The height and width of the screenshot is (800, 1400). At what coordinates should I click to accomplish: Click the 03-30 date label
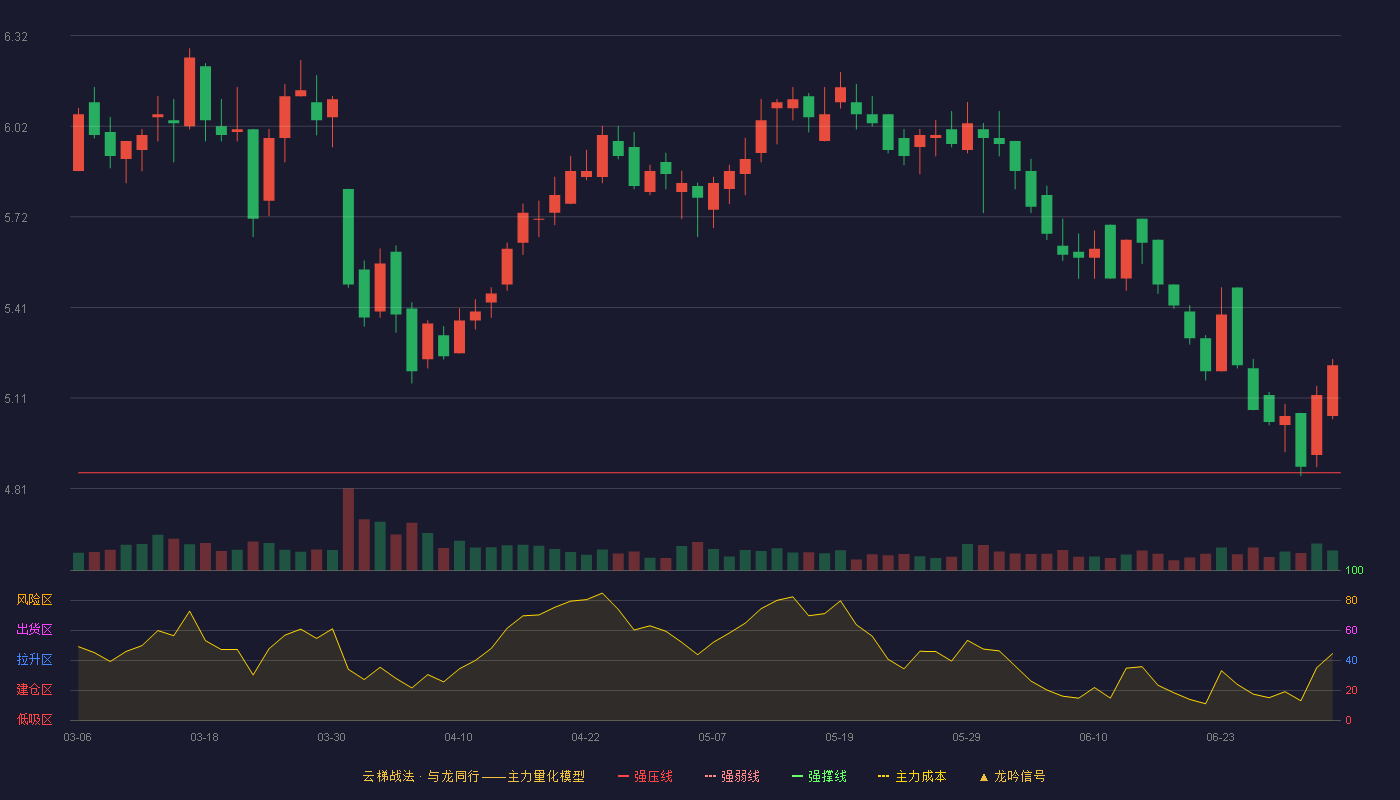[331, 737]
